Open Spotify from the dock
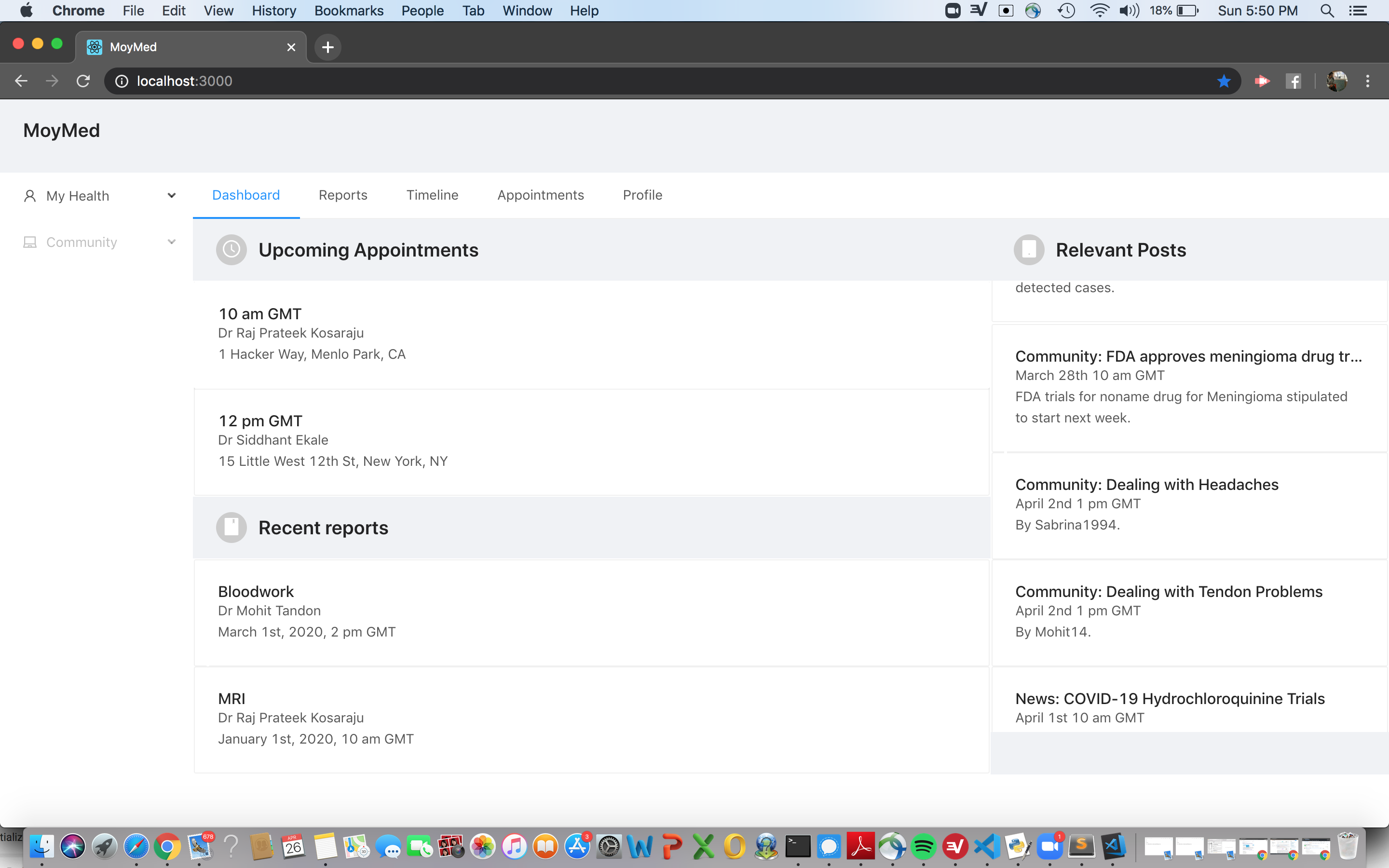This screenshot has width=1389, height=868. (x=923, y=846)
